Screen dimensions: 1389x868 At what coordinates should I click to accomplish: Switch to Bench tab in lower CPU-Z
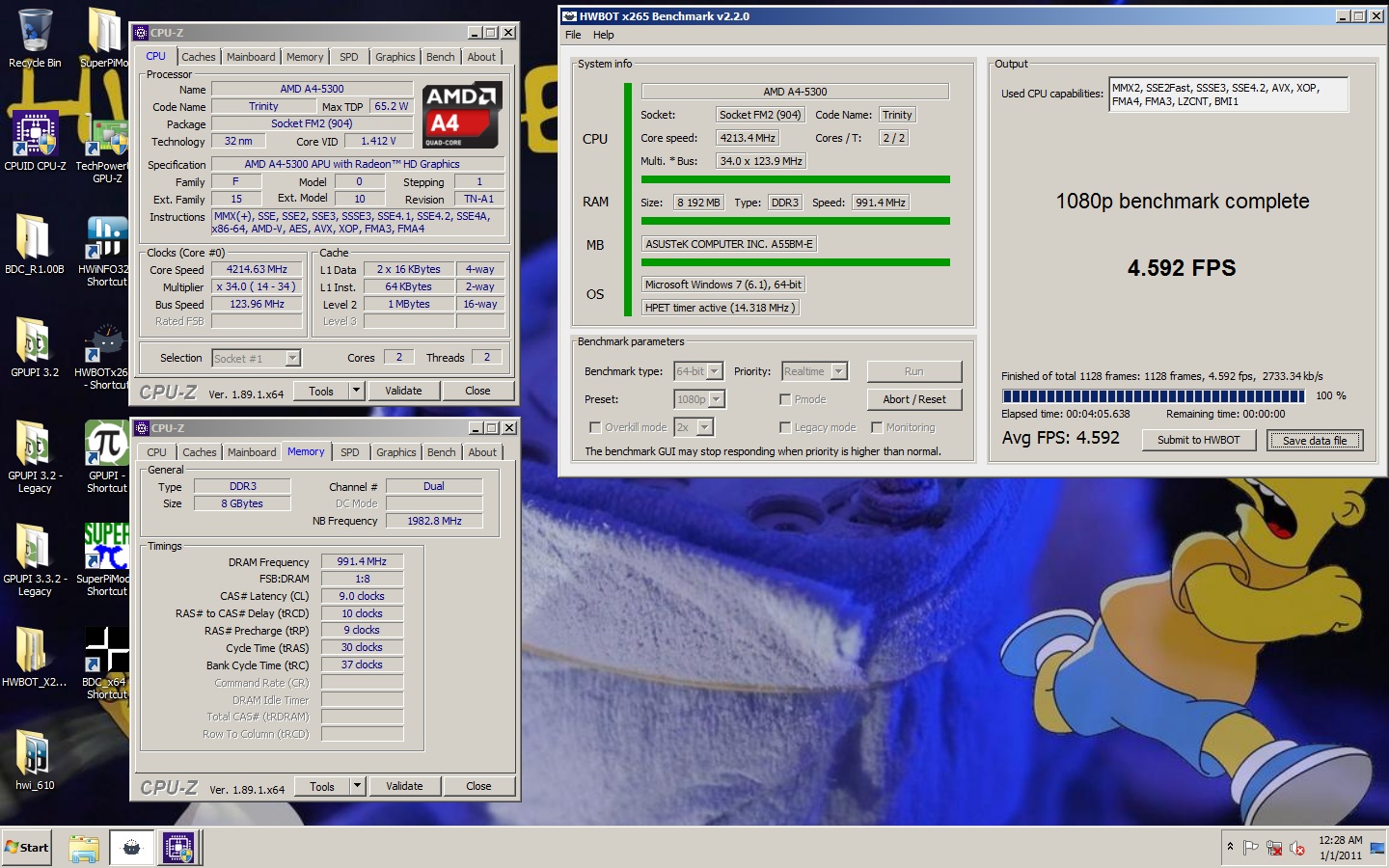point(442,452)
